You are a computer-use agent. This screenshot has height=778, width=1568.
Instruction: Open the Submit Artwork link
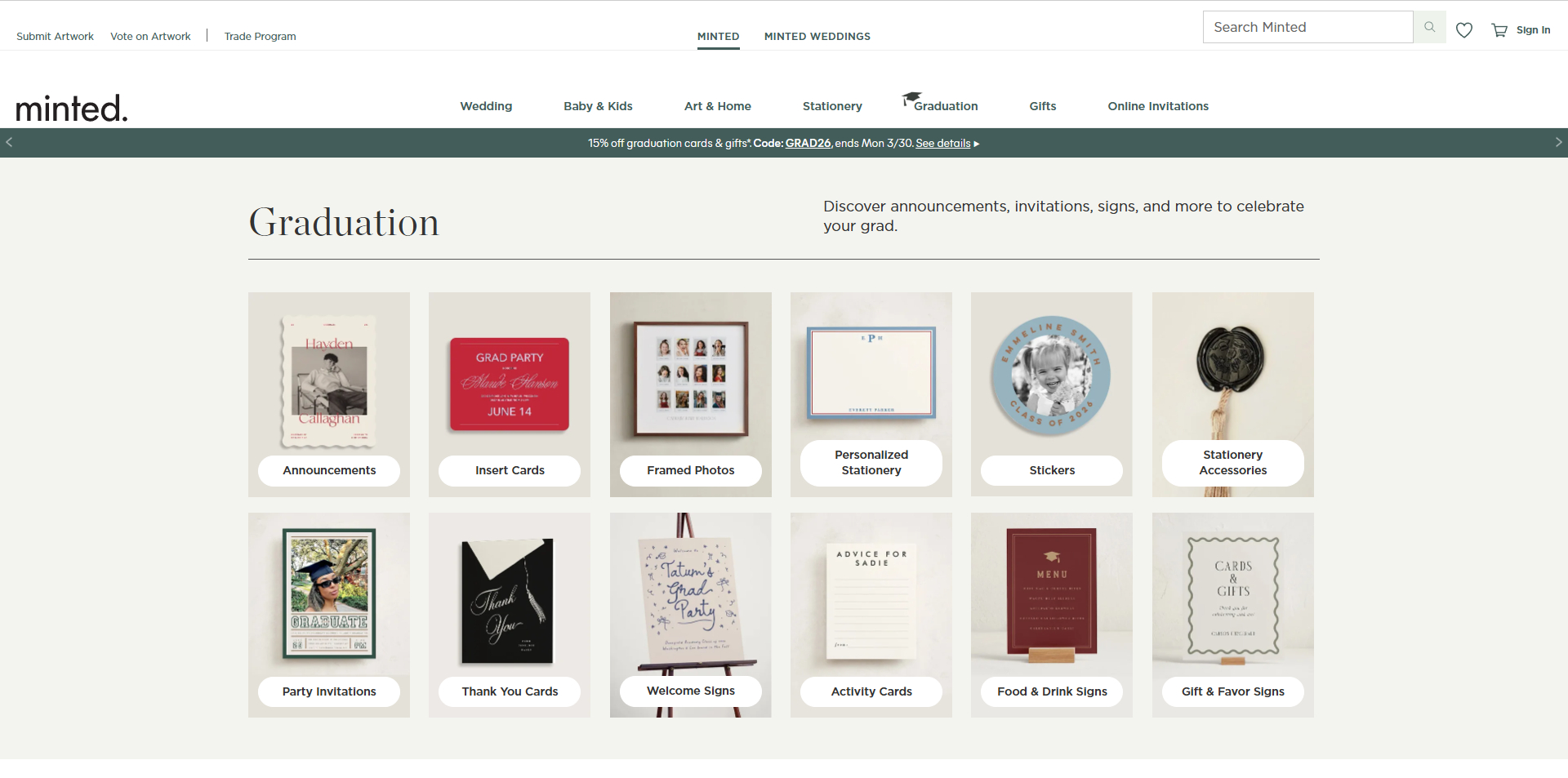tap(55, 36)
